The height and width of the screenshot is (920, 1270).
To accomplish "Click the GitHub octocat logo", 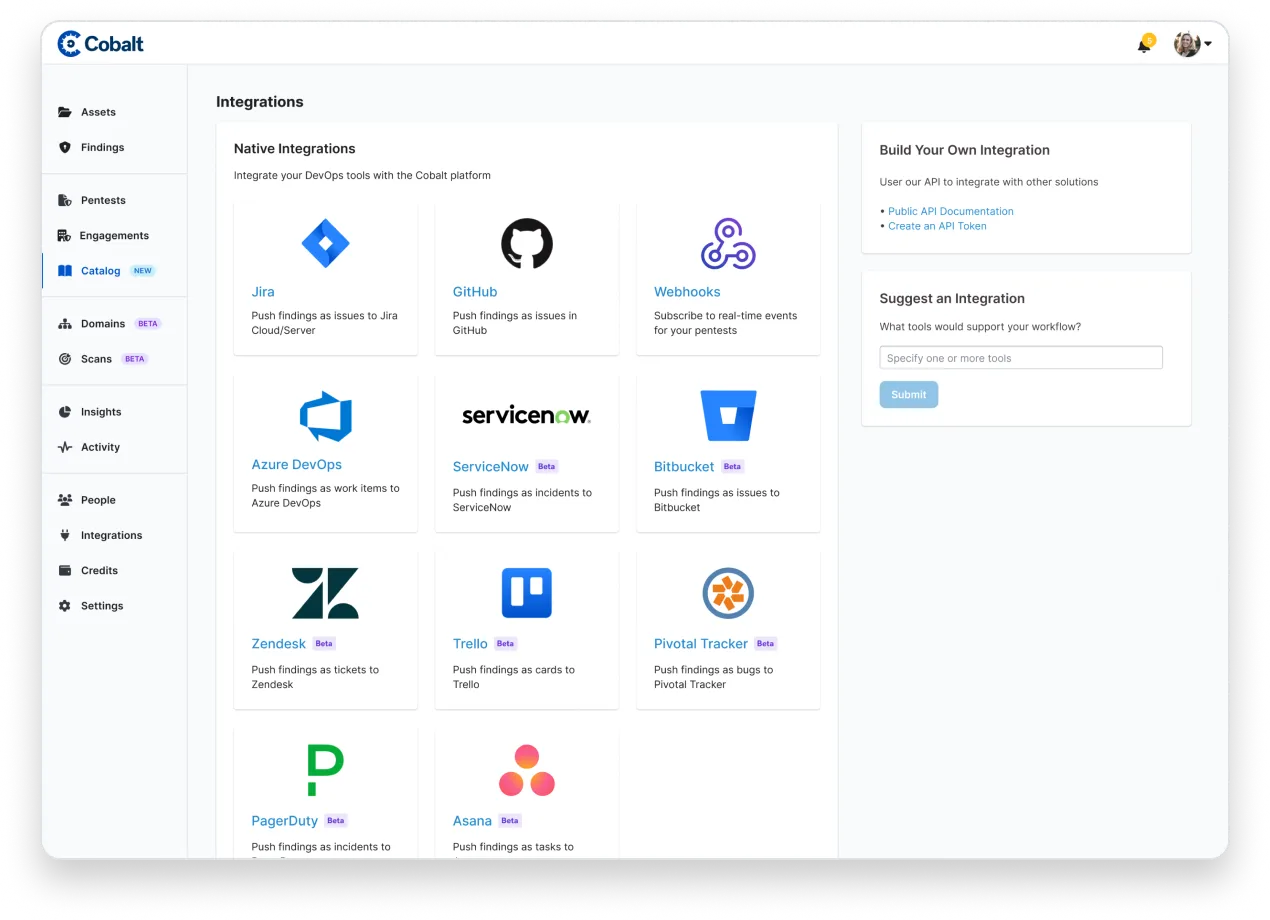I will 527,243.
